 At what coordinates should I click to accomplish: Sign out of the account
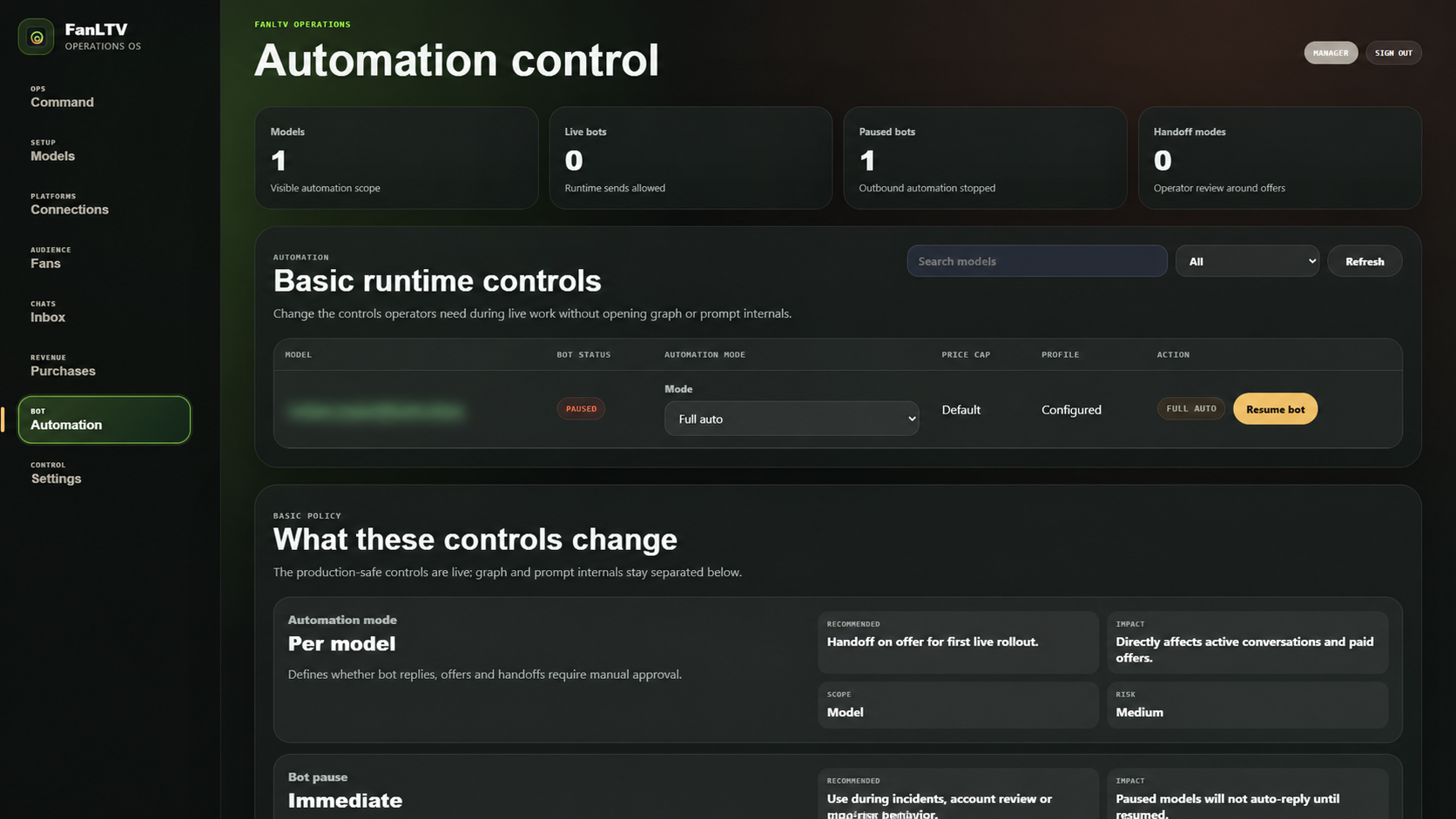1393,53
